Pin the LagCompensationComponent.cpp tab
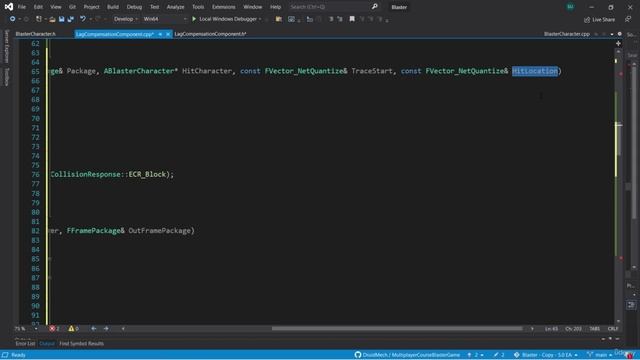 coord(160,34)
